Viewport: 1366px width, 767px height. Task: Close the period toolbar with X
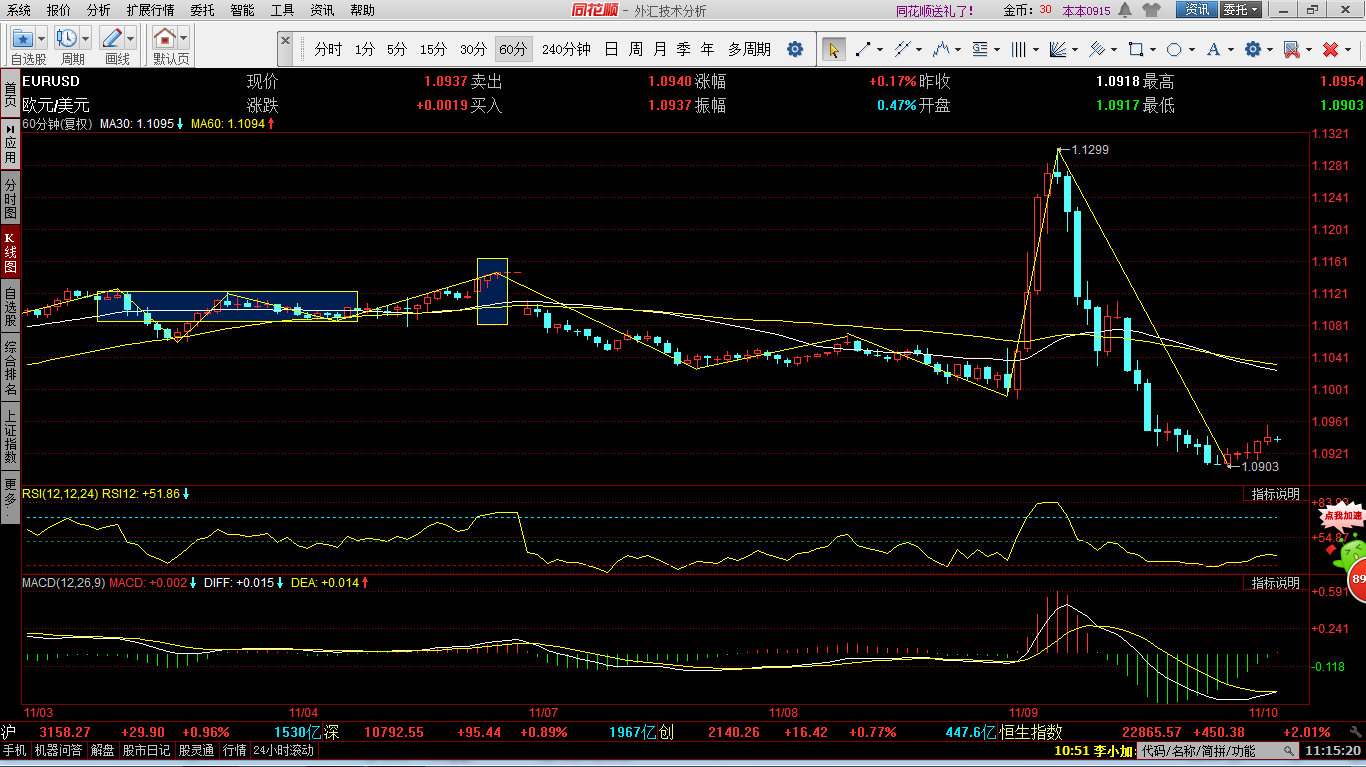point(286,42)
